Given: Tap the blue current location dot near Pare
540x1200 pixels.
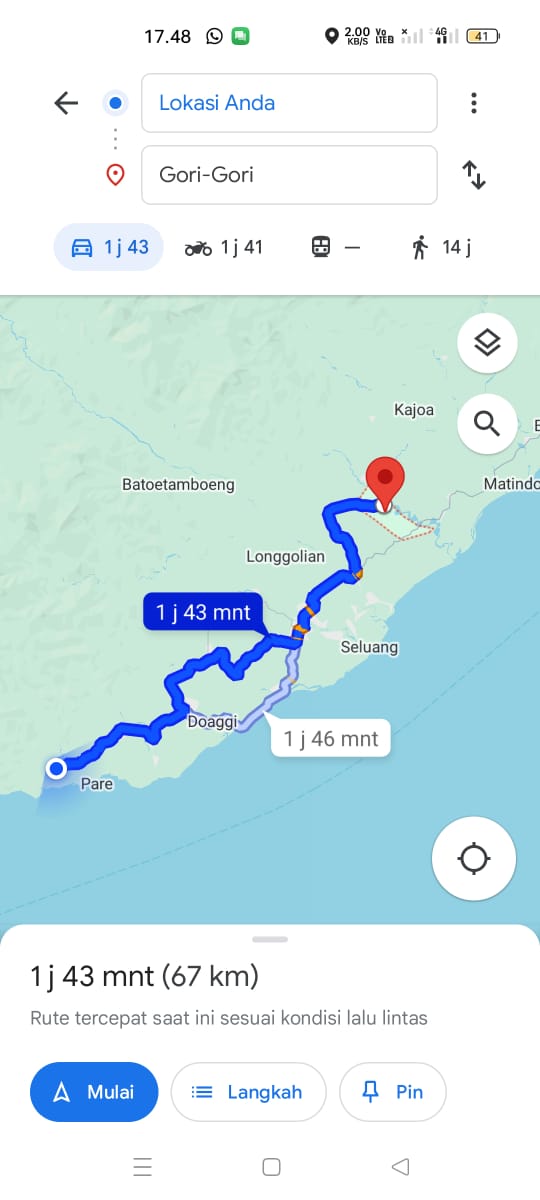Looking at the screenshot, I should click(57, 768).
